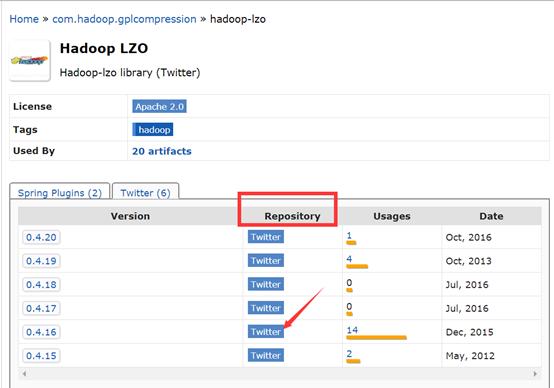The width and height of the screenshot is (554, 388).
Task: Click scrollbar right arrow under table
Action: pos(535,374)
